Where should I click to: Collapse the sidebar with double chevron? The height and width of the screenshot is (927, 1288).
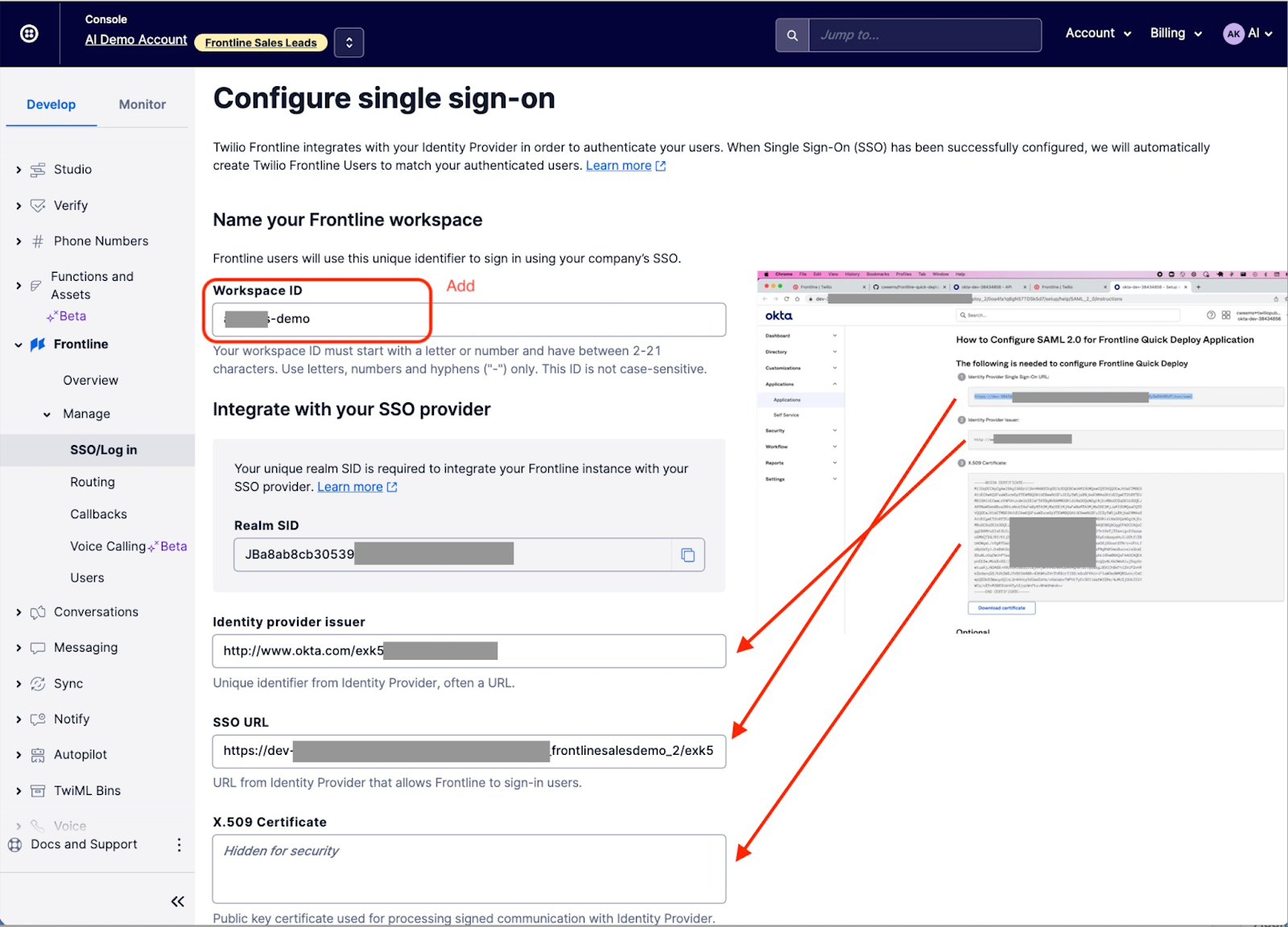(x=178, y=901)
